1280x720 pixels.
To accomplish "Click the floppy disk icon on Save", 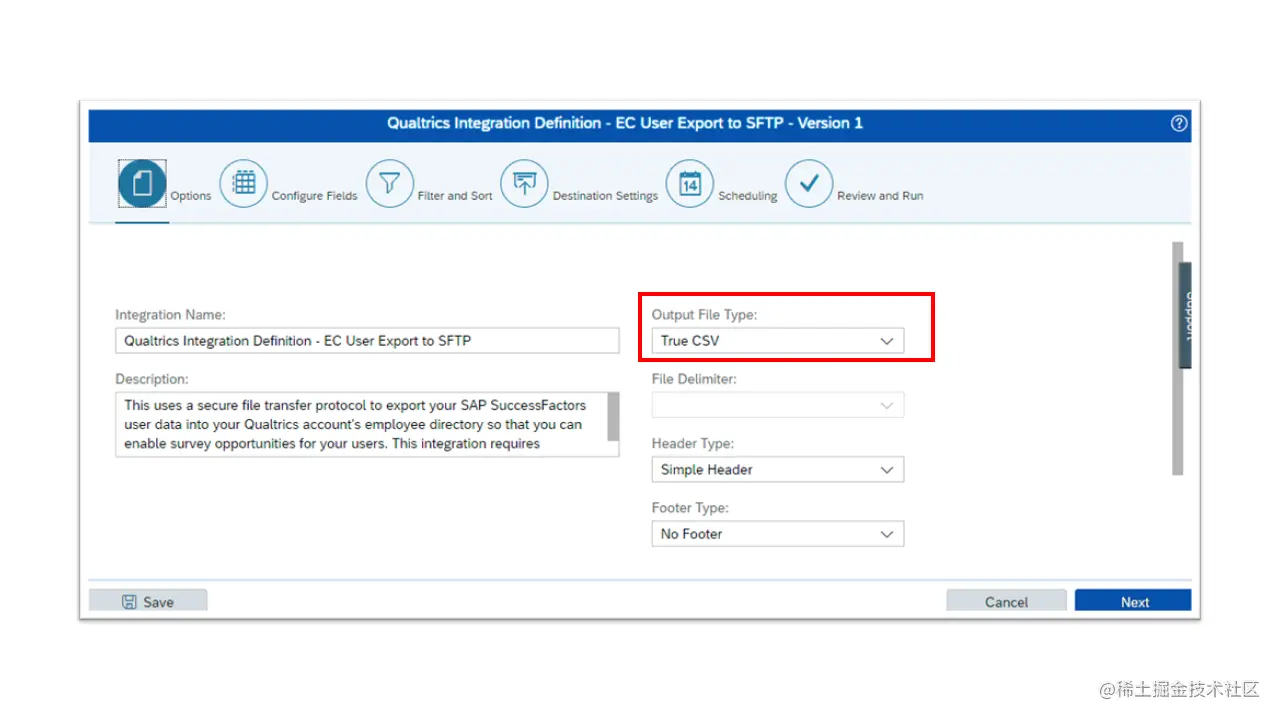I will (129, 602).
